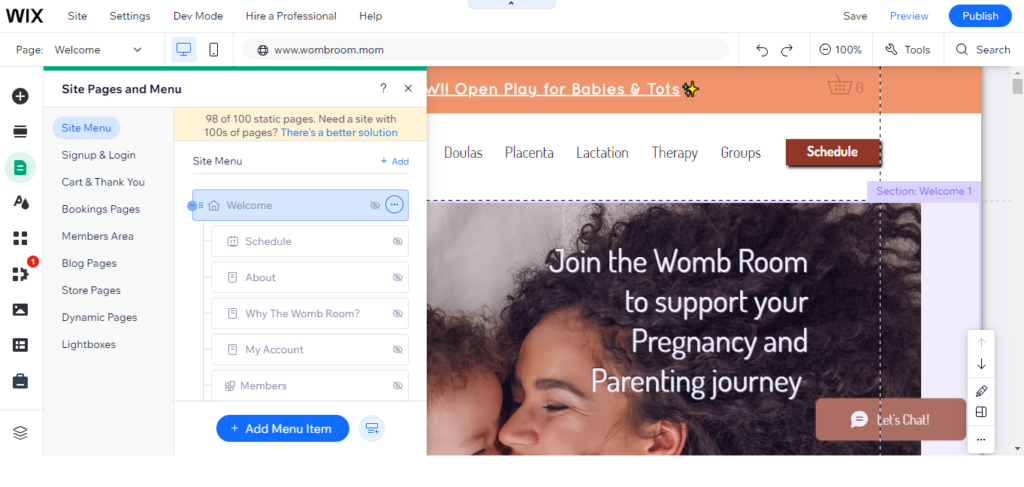The height and width of the screenshot is (487, 1024).
Task: Move section down arrow
Action: pyautogui.click(x=981, y=364)
